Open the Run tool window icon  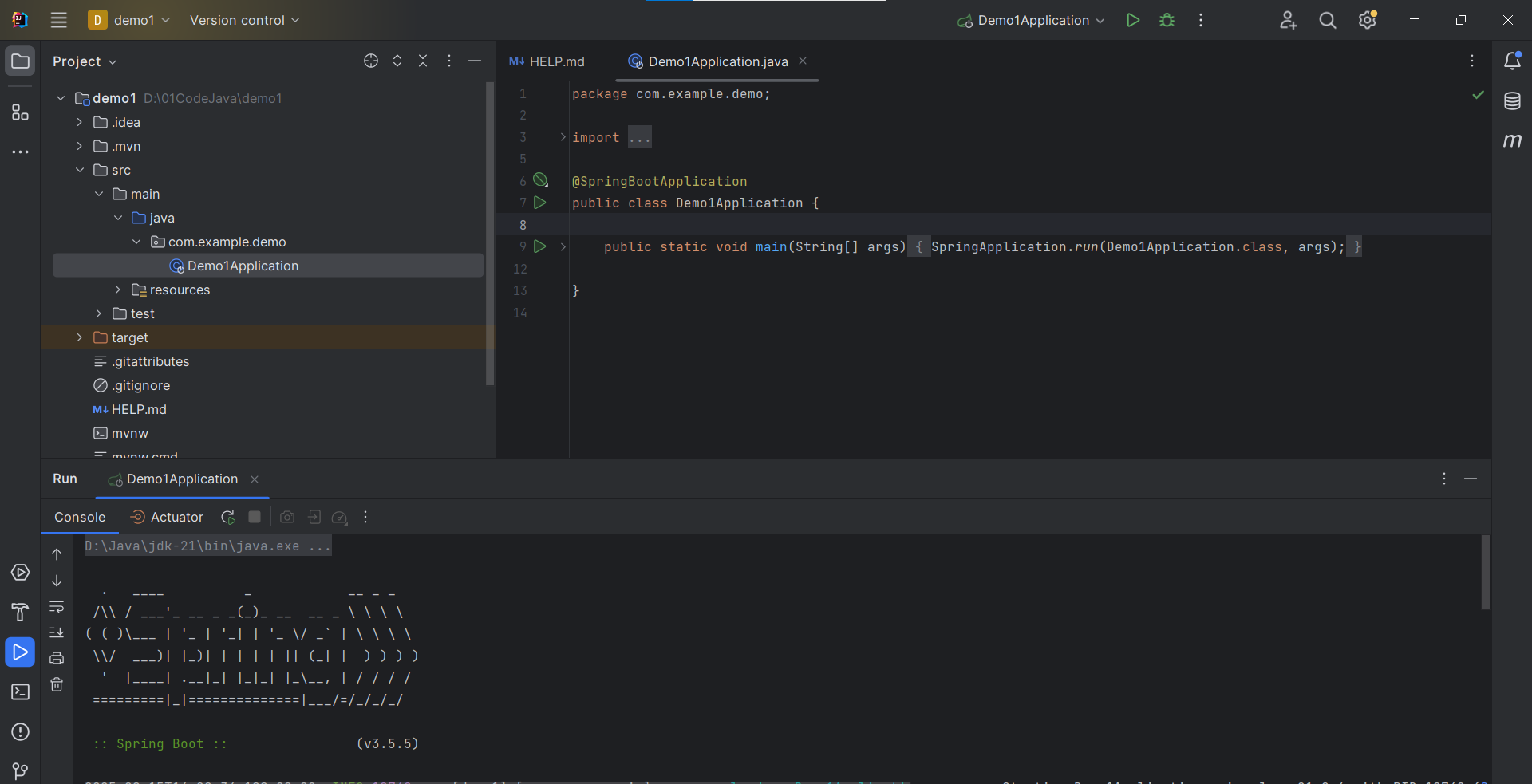(x=20, y=652)
